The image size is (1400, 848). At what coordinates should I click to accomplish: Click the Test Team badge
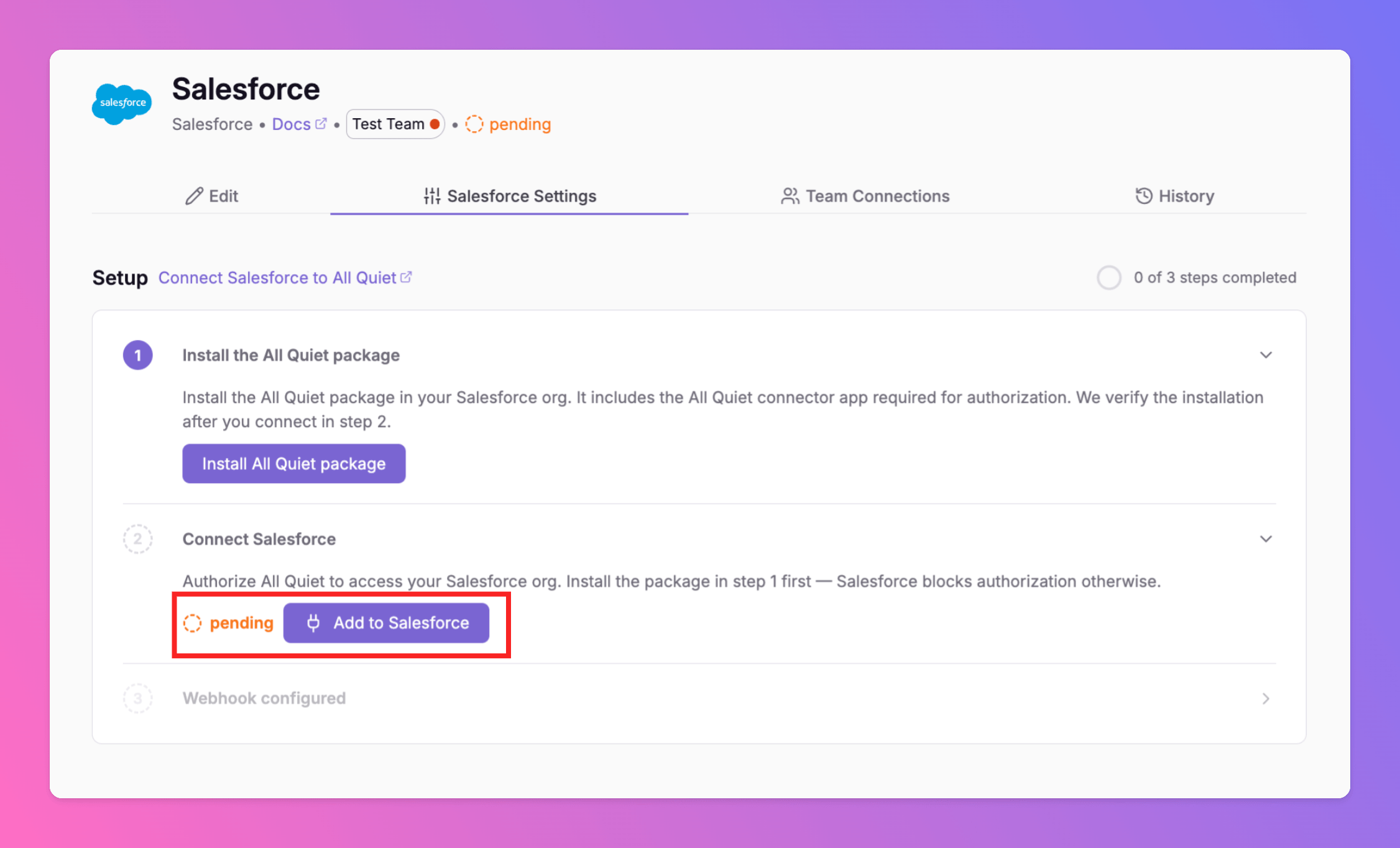pyautogui.click(x=395, y=124)
